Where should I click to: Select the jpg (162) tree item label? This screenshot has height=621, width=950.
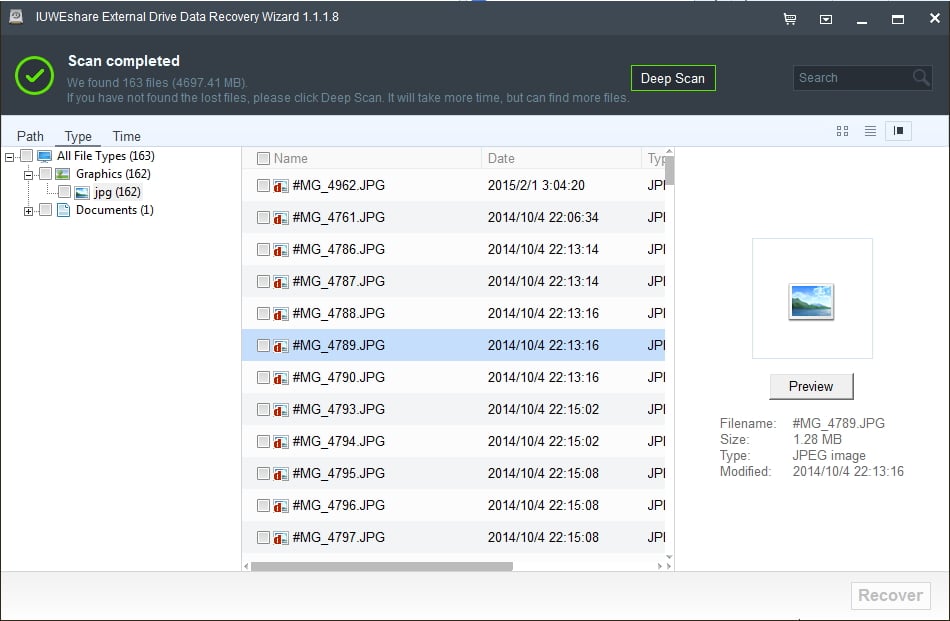pyautogui.click(x=118, y=192)
